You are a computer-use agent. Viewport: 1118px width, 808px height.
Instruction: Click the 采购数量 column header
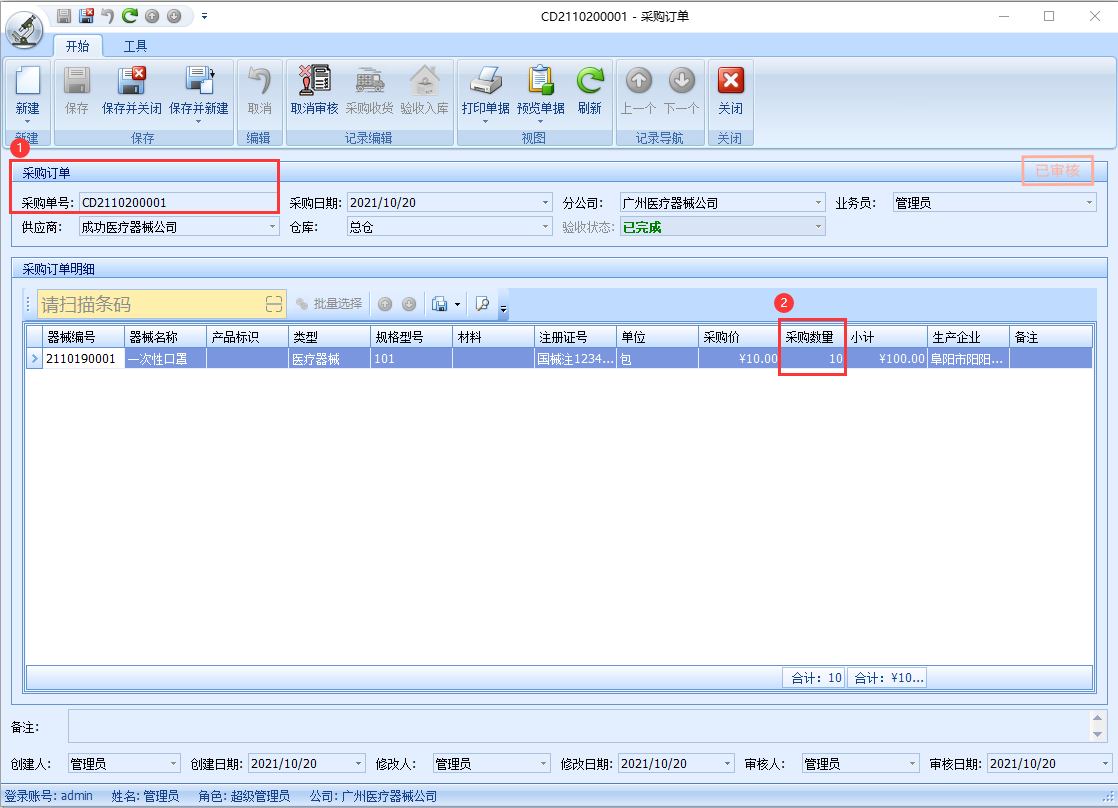812,337
